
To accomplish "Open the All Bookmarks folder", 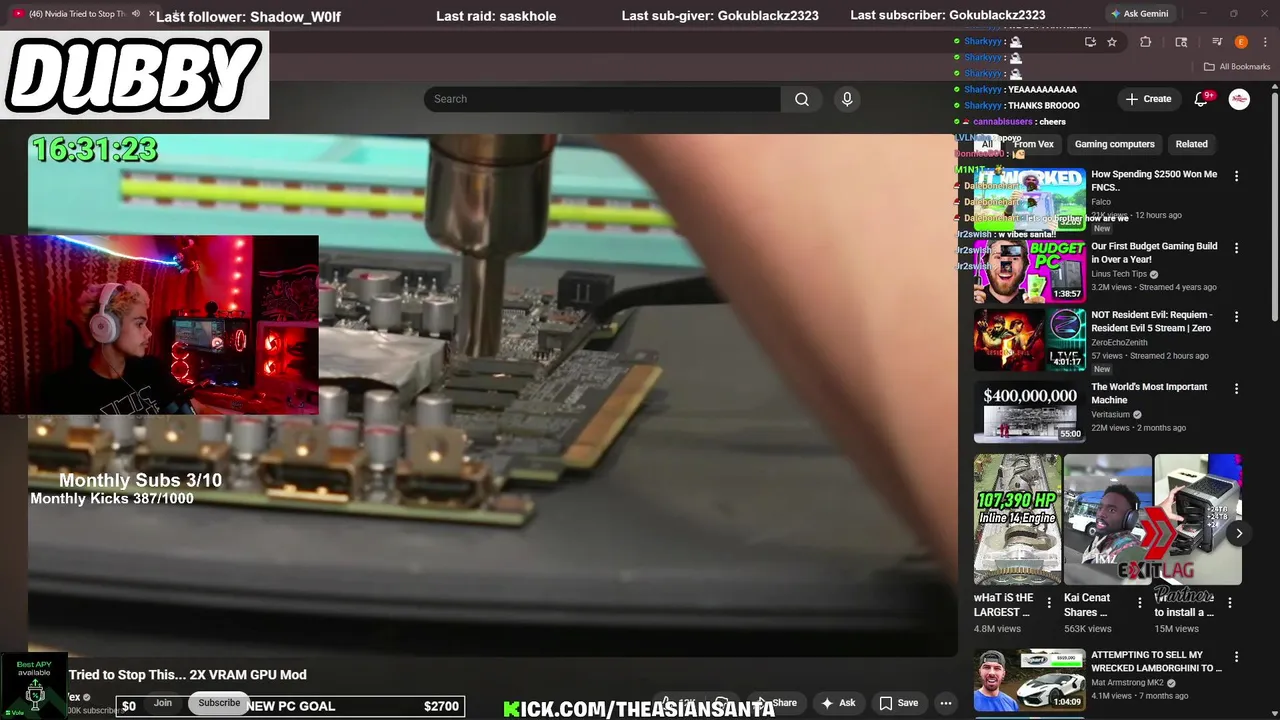I will click(x=1237, y=66).
